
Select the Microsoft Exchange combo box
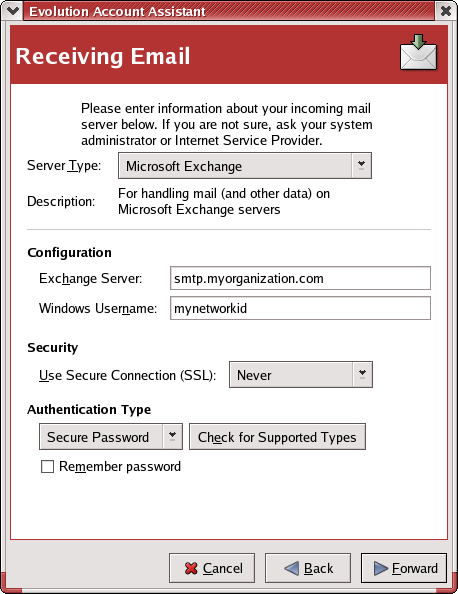pos(245,166)
